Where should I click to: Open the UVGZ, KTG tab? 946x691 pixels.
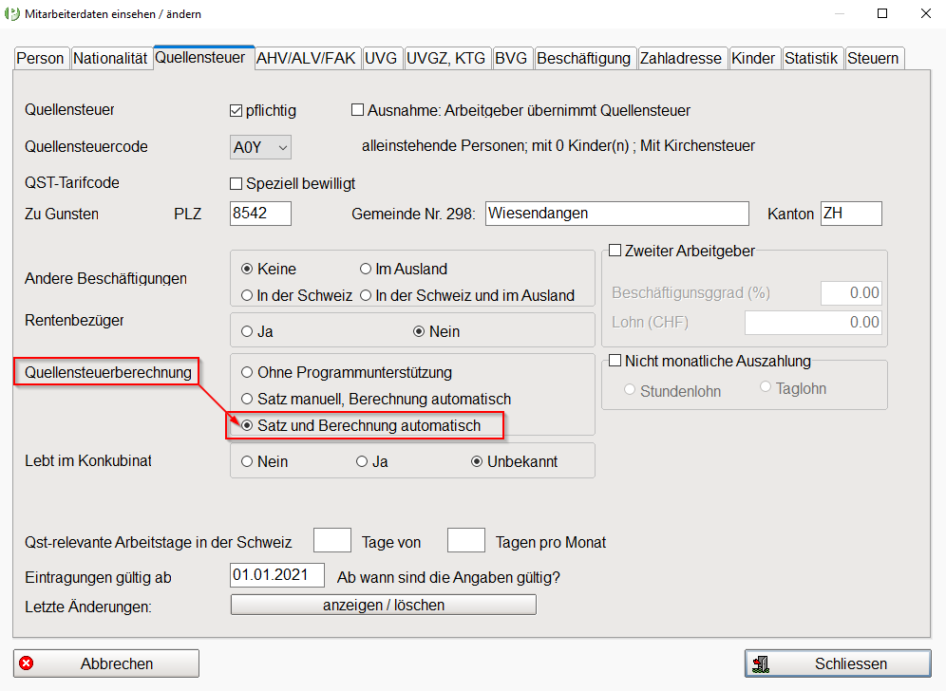pos(446,59)
